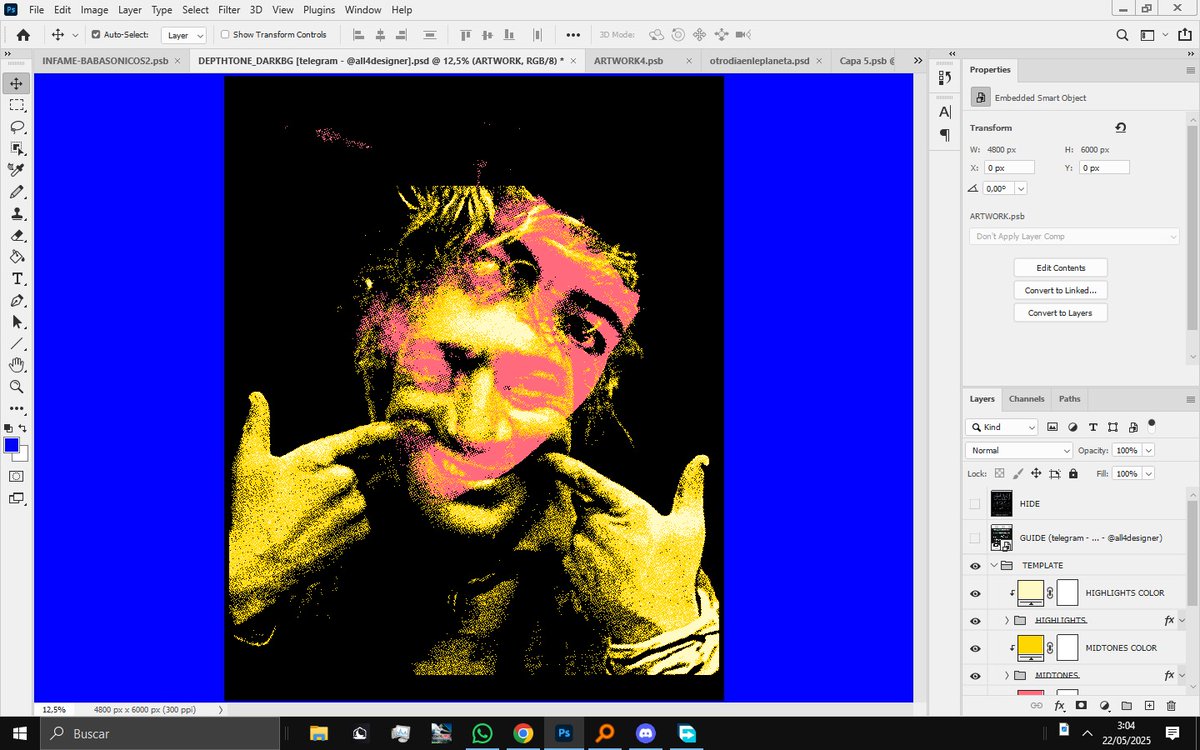Open the Fill slider dropdown arrow

[1148, 474]
